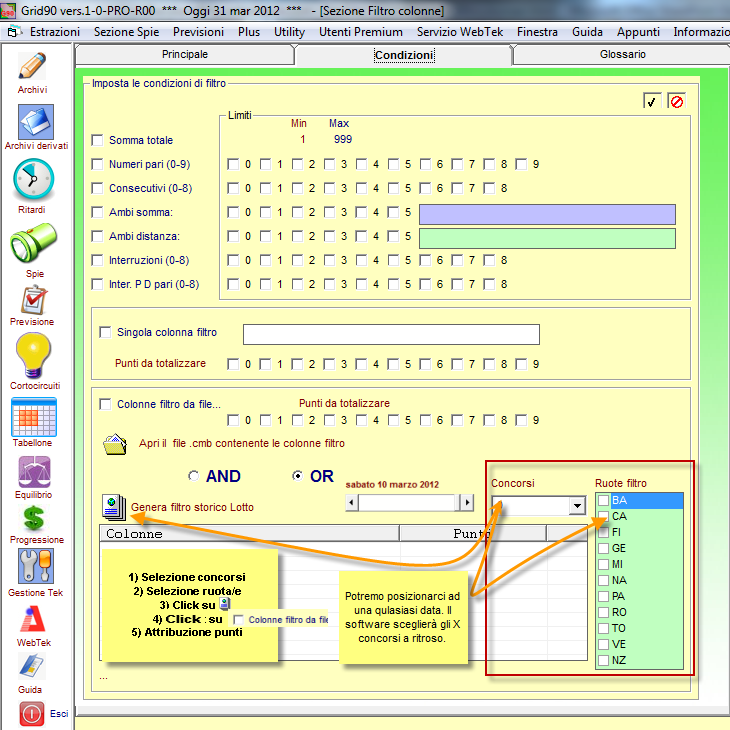
Task: Enable Interruzioni (0-8) checkbox
Action: [x=97, y=260]
